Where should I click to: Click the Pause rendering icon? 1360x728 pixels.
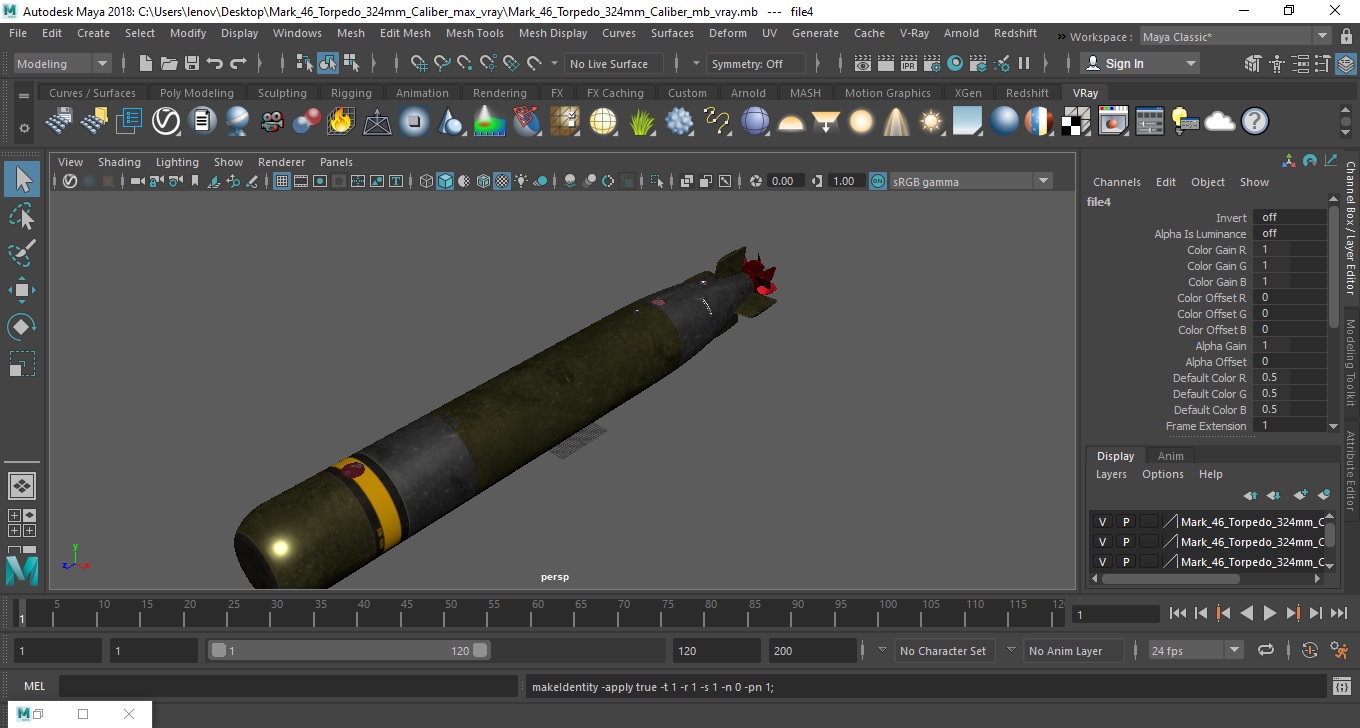pos(1024,63)
